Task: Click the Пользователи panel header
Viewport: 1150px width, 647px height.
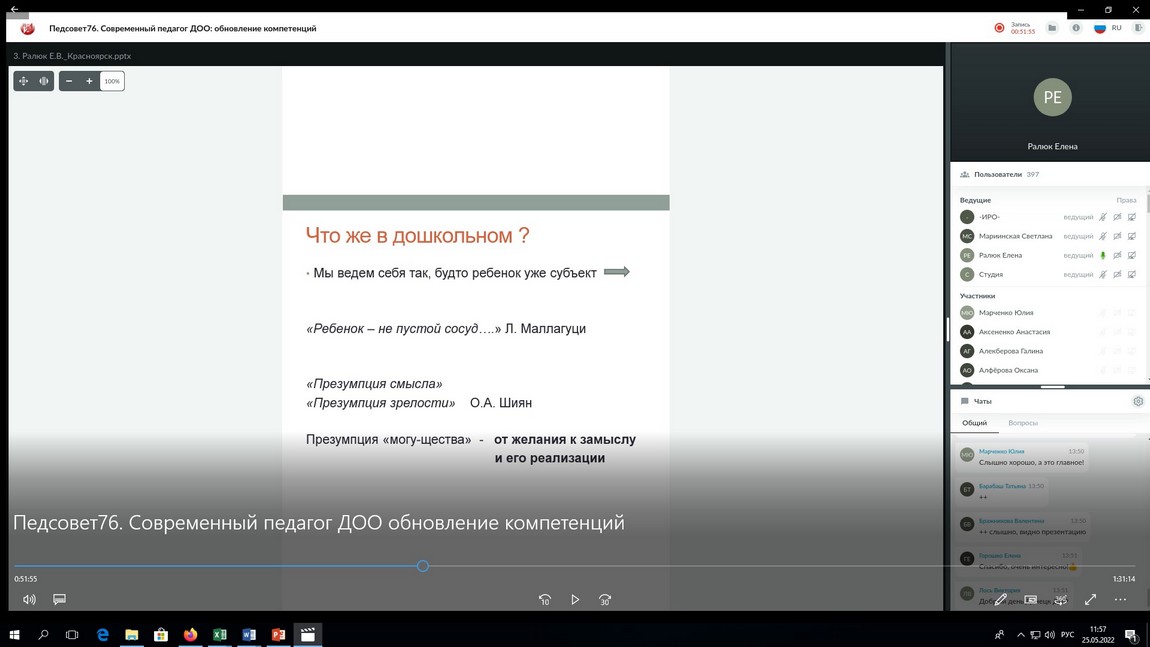Action: (x=999, y=175)
